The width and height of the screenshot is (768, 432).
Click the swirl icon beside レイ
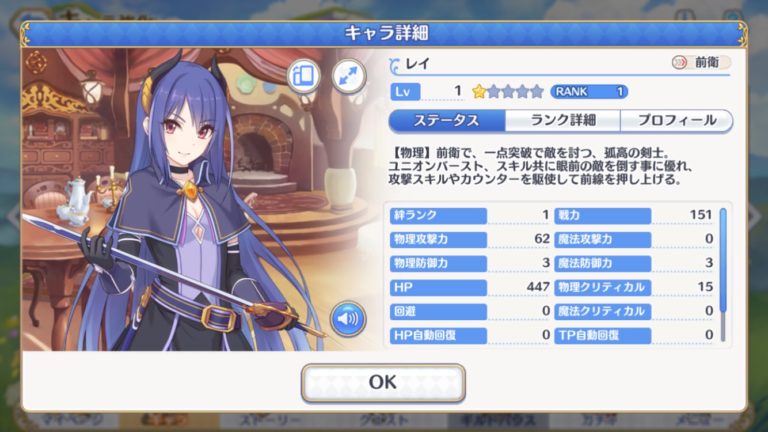[x=394, y=66]
